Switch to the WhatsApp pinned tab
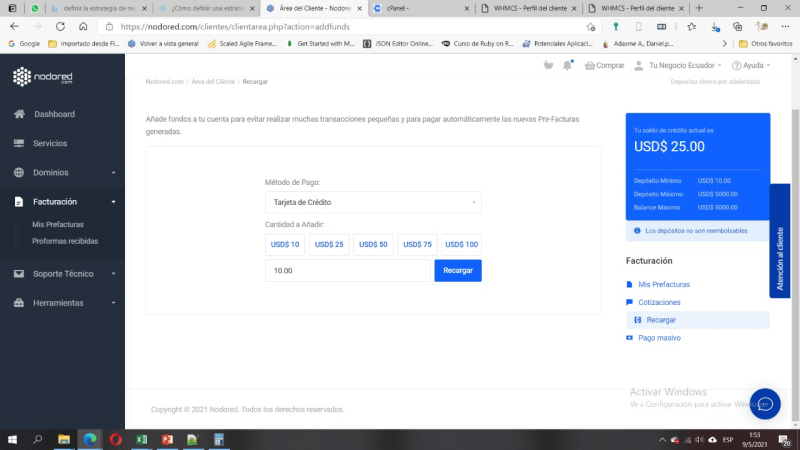This screenshot has width=800, height=450. 35,8
